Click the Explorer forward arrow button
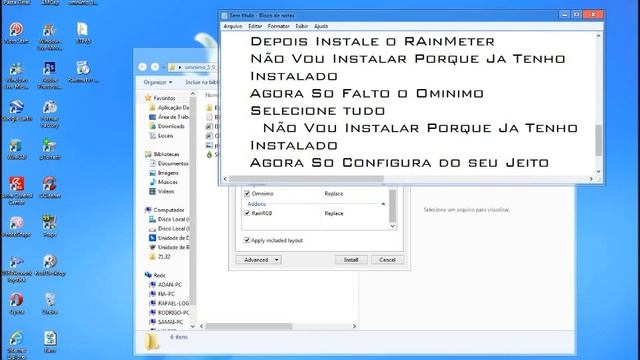640x360 pixels. [155, 67]
